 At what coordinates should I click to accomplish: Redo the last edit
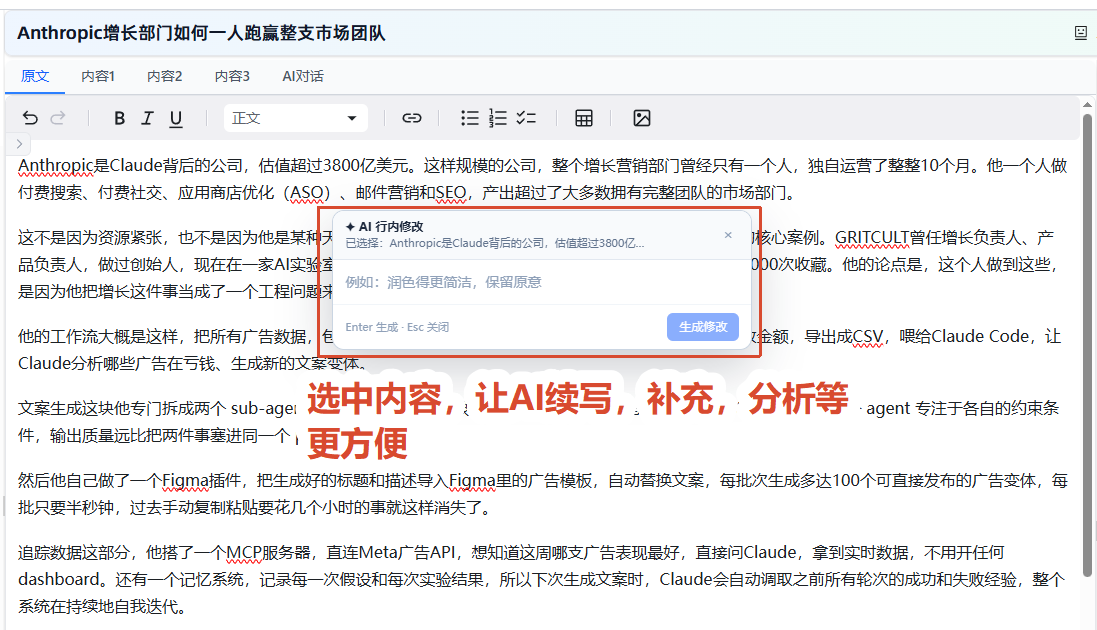click(x=58, y=118)
